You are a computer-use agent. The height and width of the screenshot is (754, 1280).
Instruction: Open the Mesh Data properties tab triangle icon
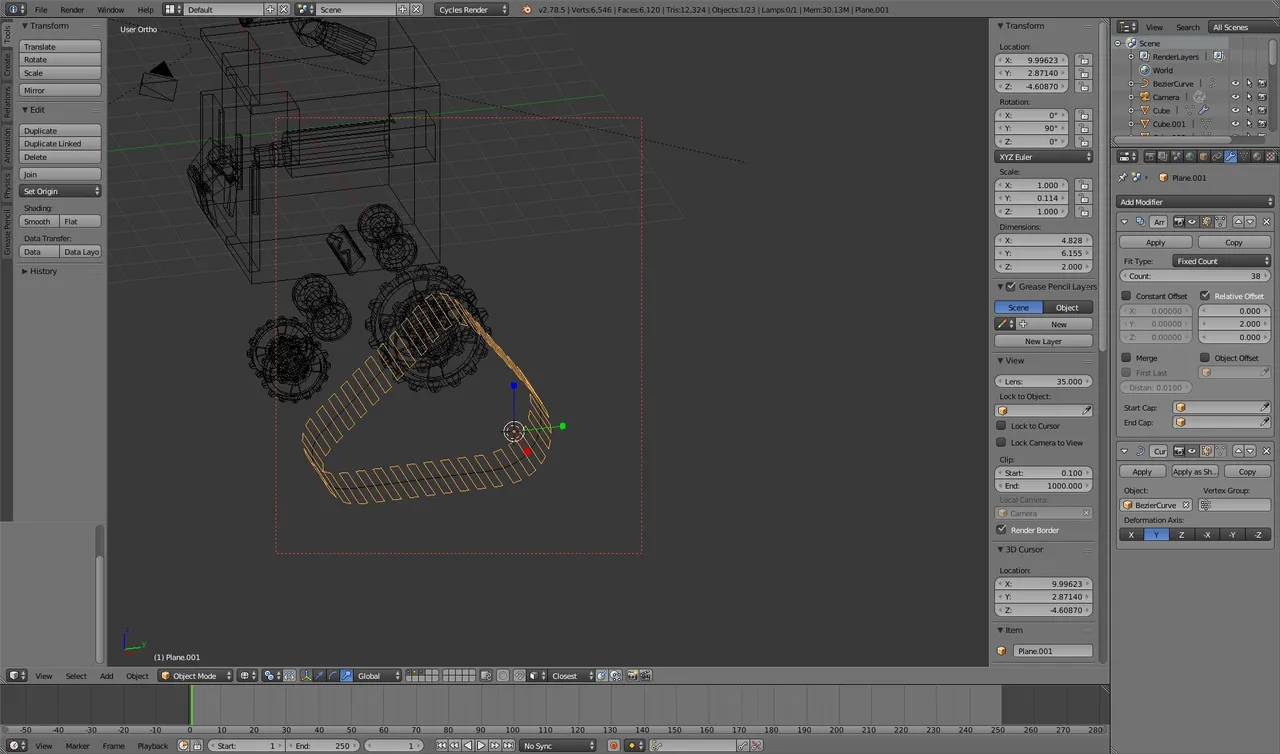click(x=1244, y=156)
